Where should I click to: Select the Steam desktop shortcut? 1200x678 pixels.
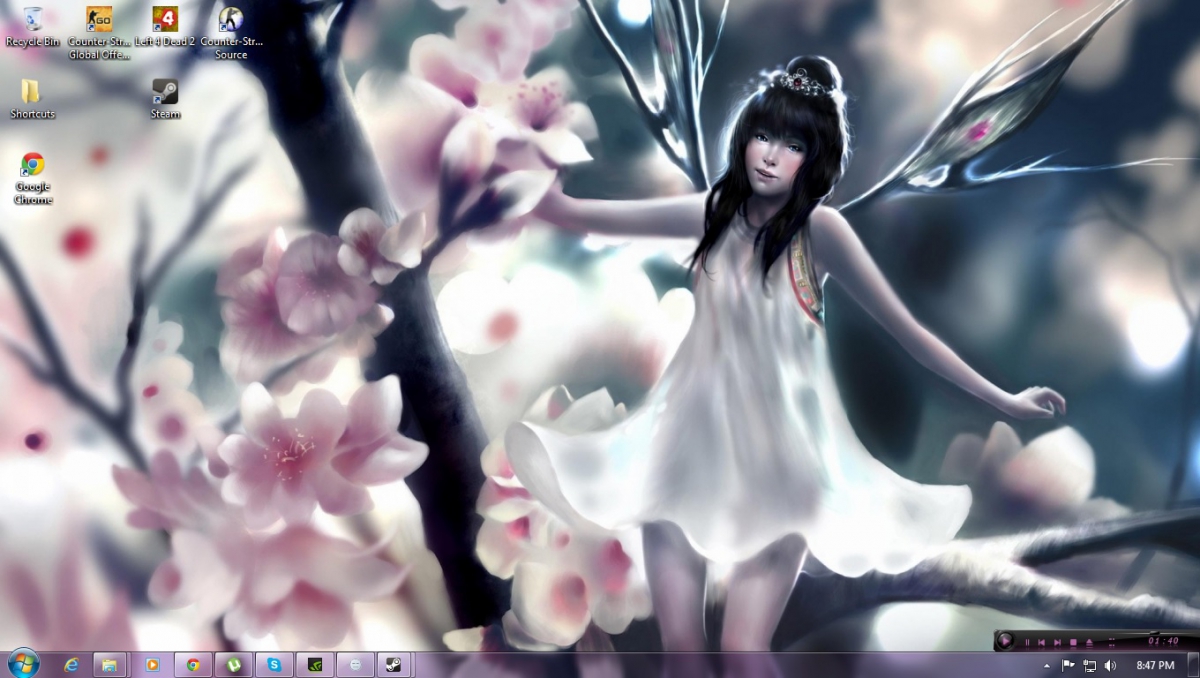(x=165, y=99)
